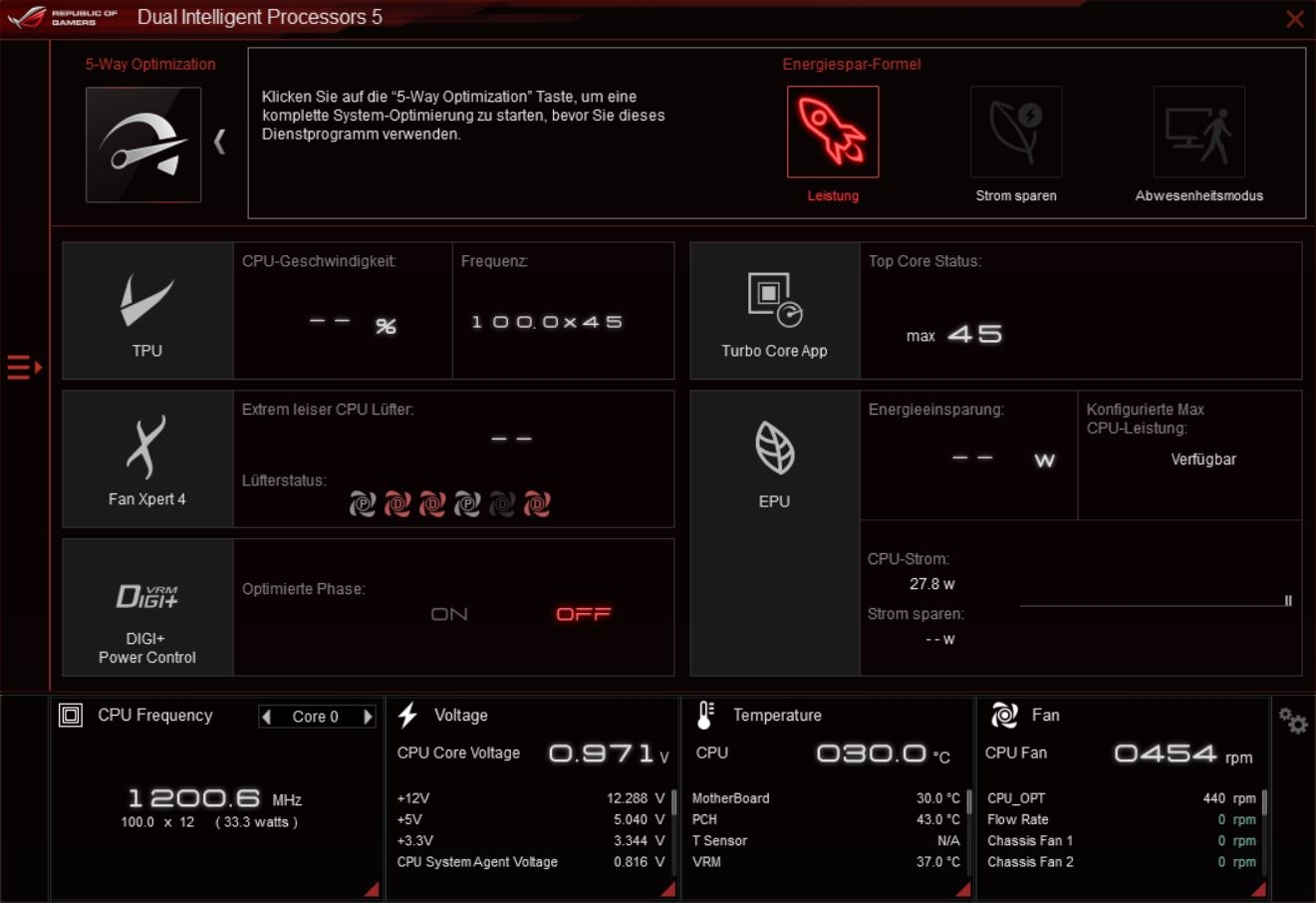The image size is (1316, 903).
Task: Click the 1200.6 MHz frequency reading
Action: (214, 798)
